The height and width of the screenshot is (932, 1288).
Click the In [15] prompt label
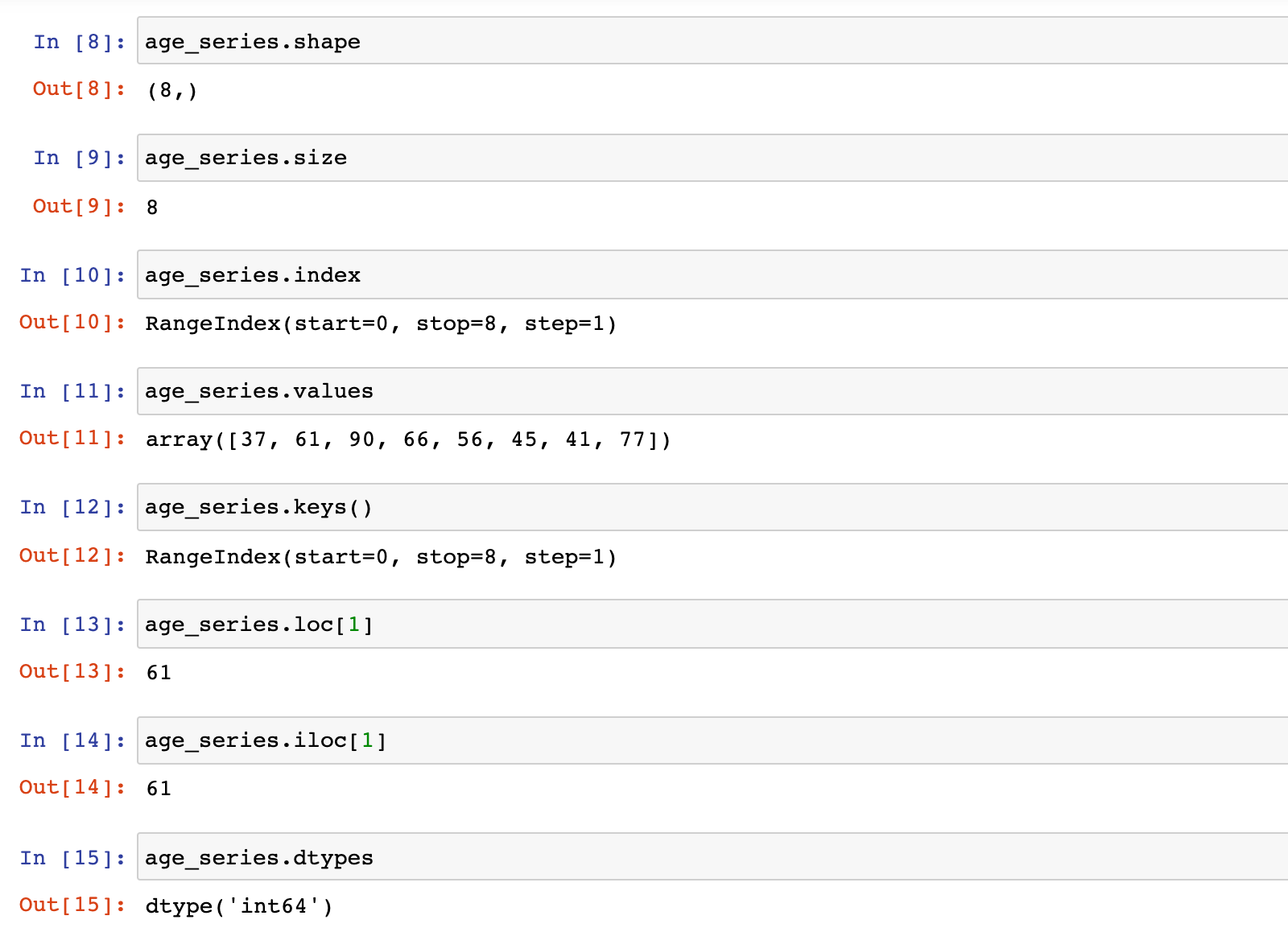[x=73, y=858]
